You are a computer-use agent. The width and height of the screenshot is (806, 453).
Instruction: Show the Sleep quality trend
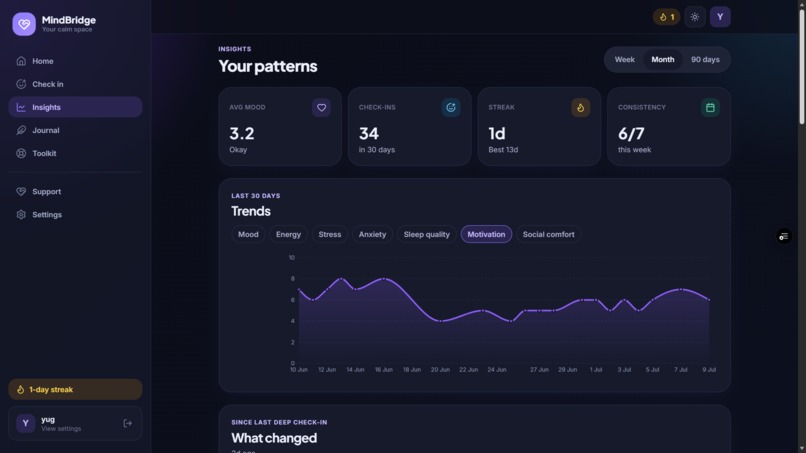click(427, 234)
